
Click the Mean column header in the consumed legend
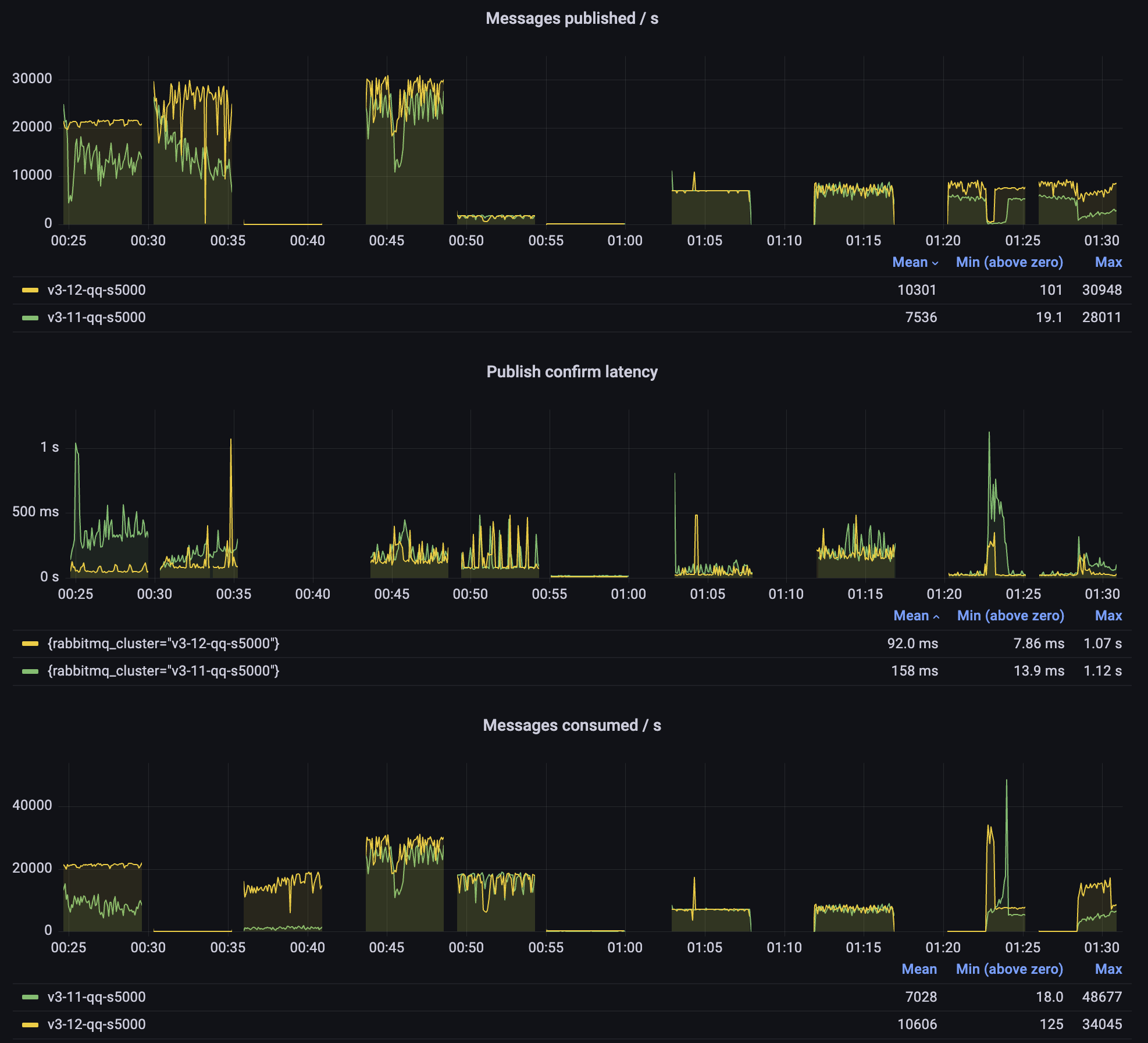tap(919, 969)
